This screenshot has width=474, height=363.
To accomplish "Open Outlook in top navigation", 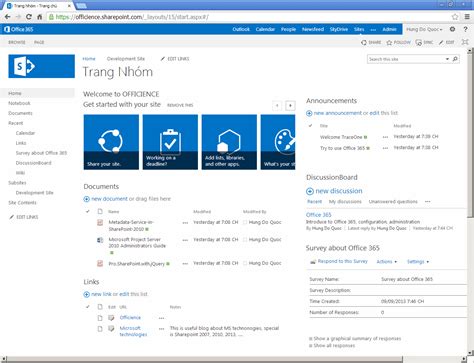I will (241, 29).
